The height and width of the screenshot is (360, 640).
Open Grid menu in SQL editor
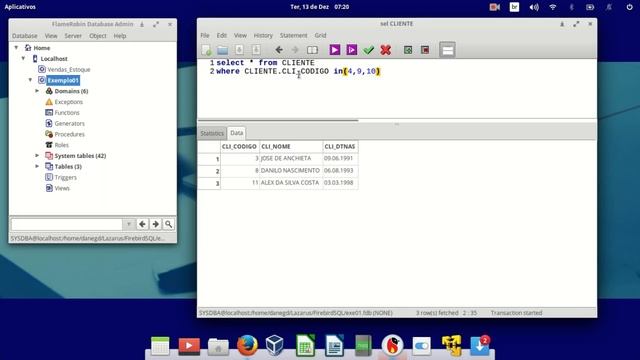click(320, 36)
